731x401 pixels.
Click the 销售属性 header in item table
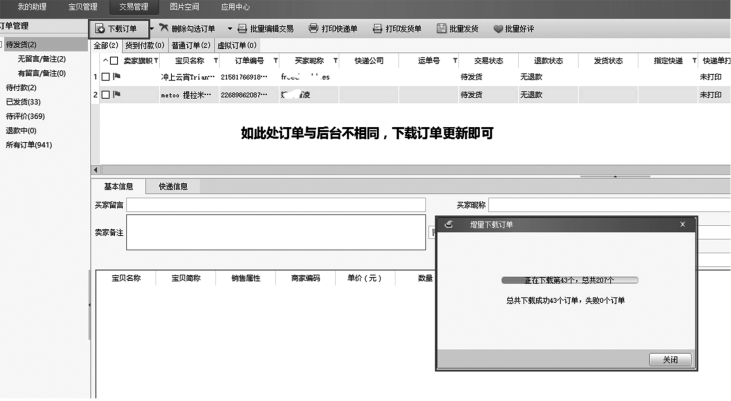click(246, 278)
